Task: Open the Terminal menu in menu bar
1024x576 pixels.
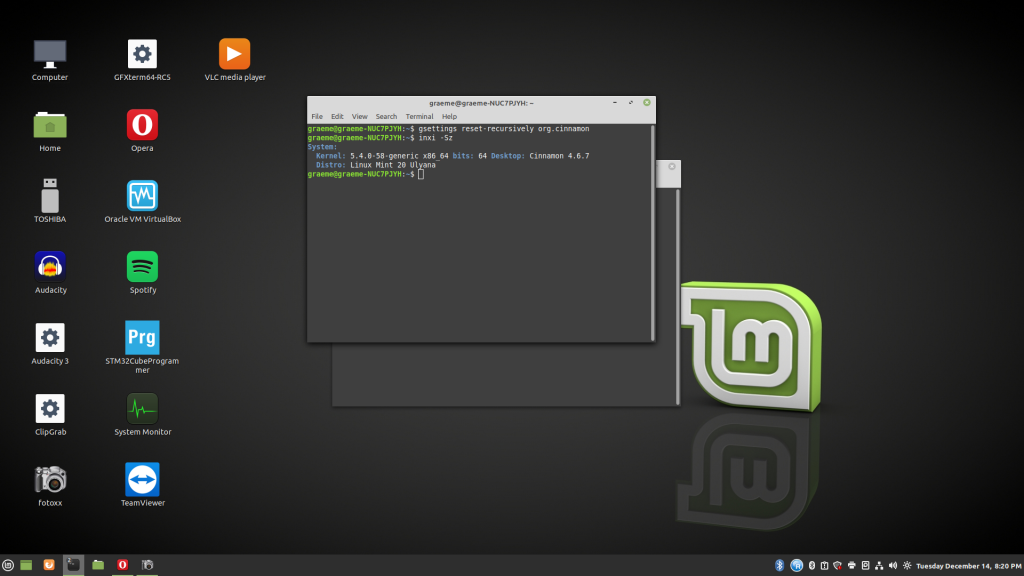Action: click(x=419, y=117)
